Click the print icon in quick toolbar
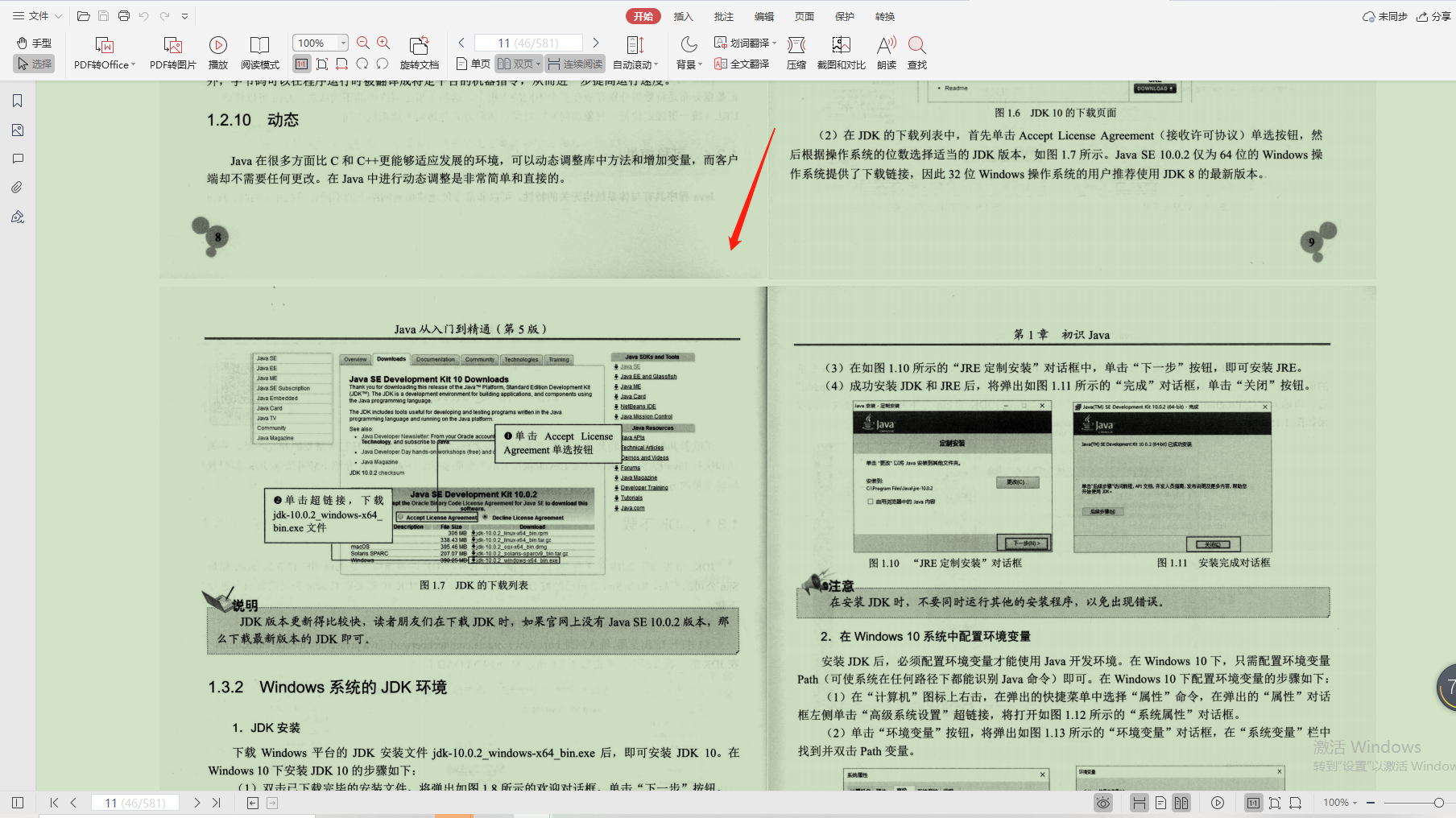Image resolution: width=1456 pixels, height=818 pixels. pyautogui.click(x=123, y=16)
